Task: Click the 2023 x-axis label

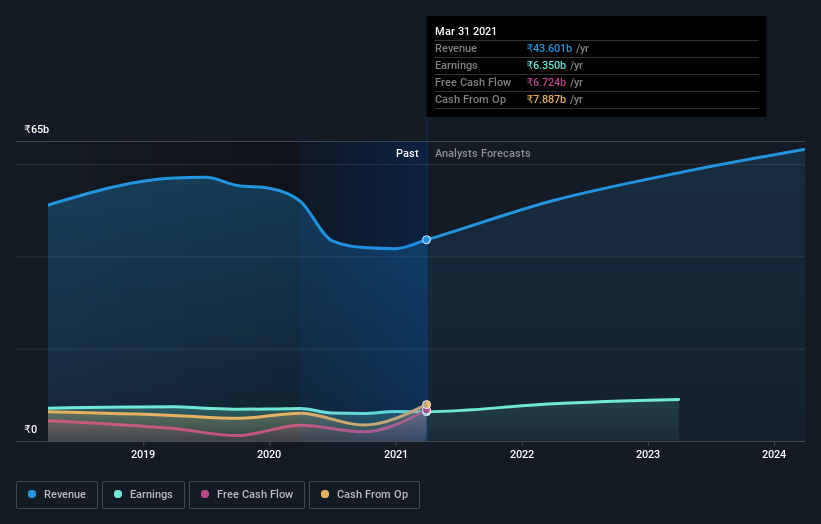Action: coord(648,454)
